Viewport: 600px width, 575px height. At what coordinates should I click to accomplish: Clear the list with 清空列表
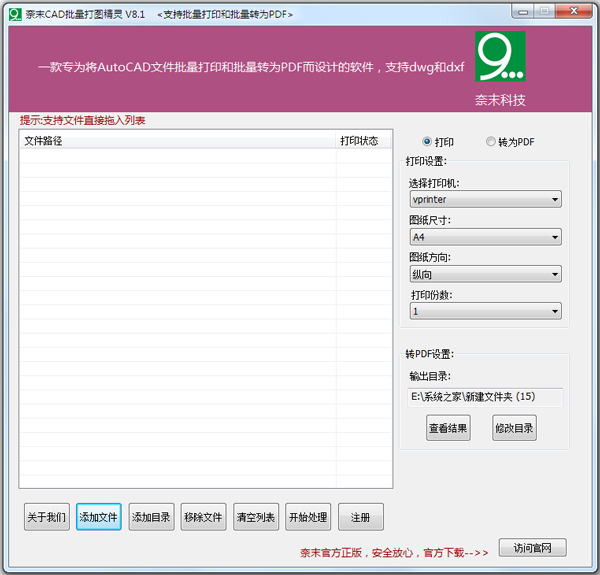click(x=255, y=517)
